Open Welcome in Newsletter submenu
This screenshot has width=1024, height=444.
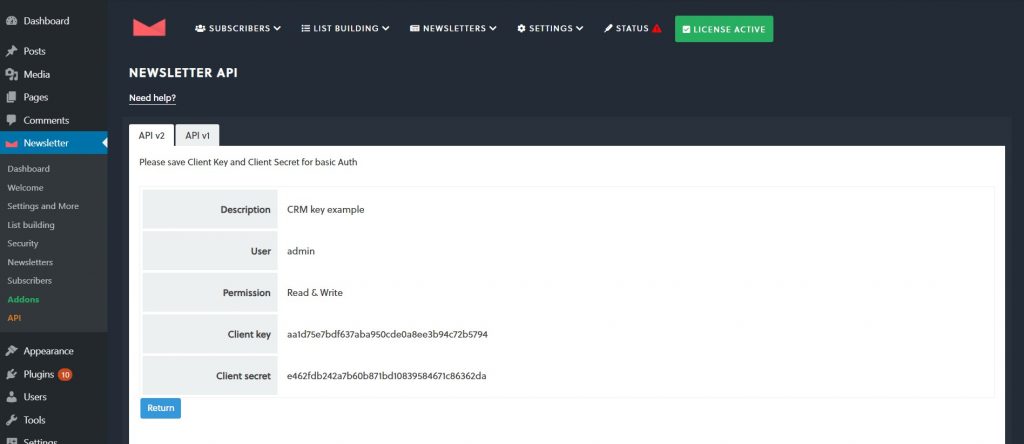(25, 187)
